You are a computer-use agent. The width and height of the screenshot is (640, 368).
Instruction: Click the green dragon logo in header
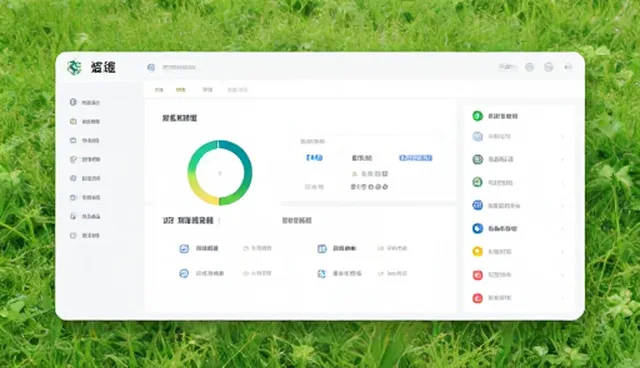(74, 67)
